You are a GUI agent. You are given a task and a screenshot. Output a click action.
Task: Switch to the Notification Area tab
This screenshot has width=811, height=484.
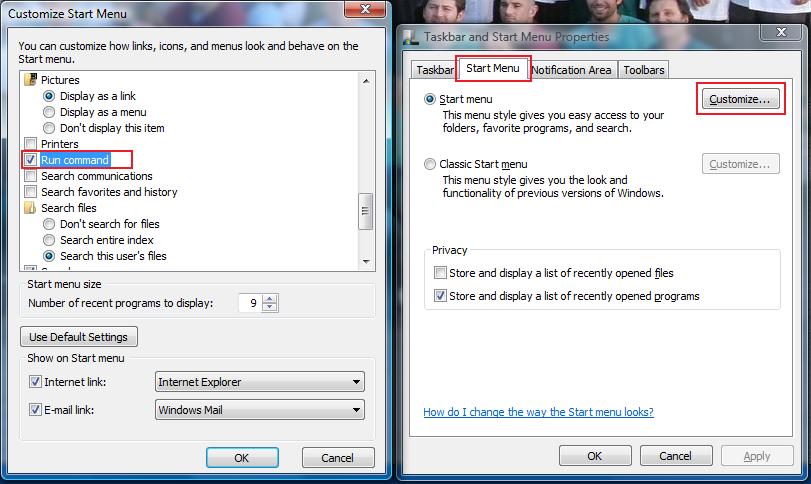click(572, 70)
